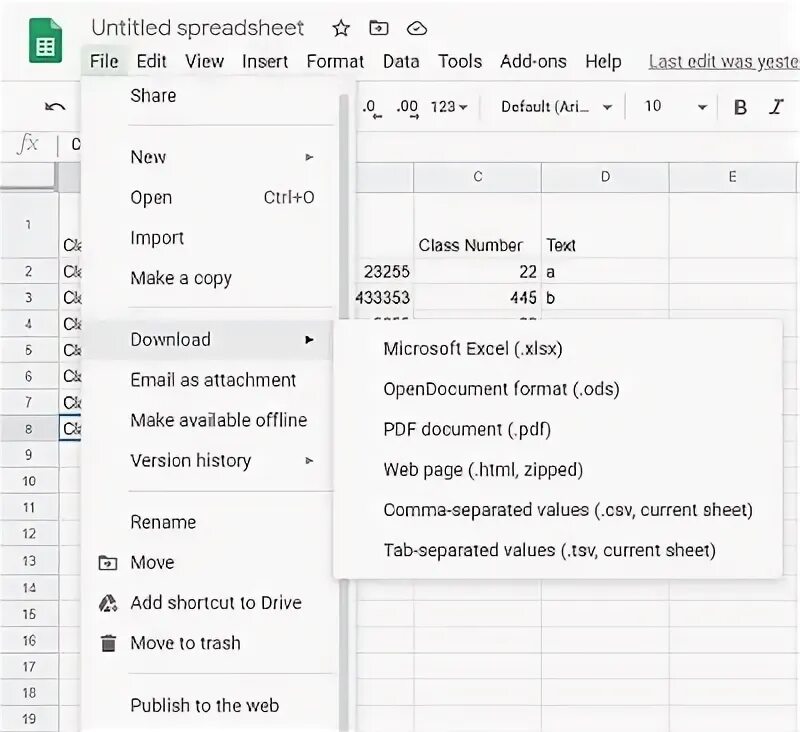Open the View menu
Screen dimensions: 800x732
coord(205,61)
